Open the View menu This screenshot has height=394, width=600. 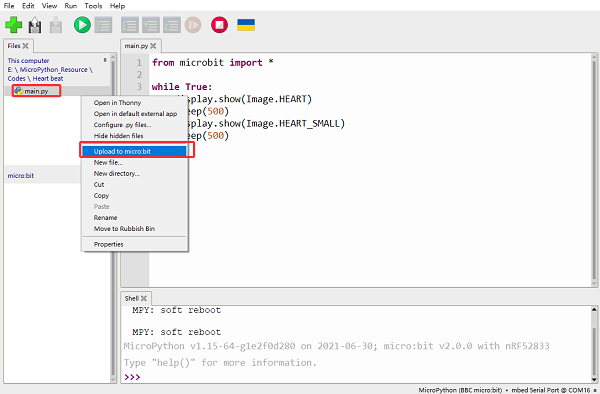(49, 6)
